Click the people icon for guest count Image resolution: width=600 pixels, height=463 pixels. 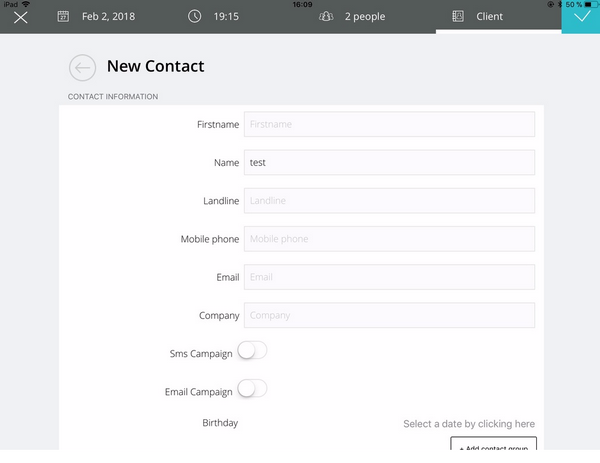pos(326,17)
